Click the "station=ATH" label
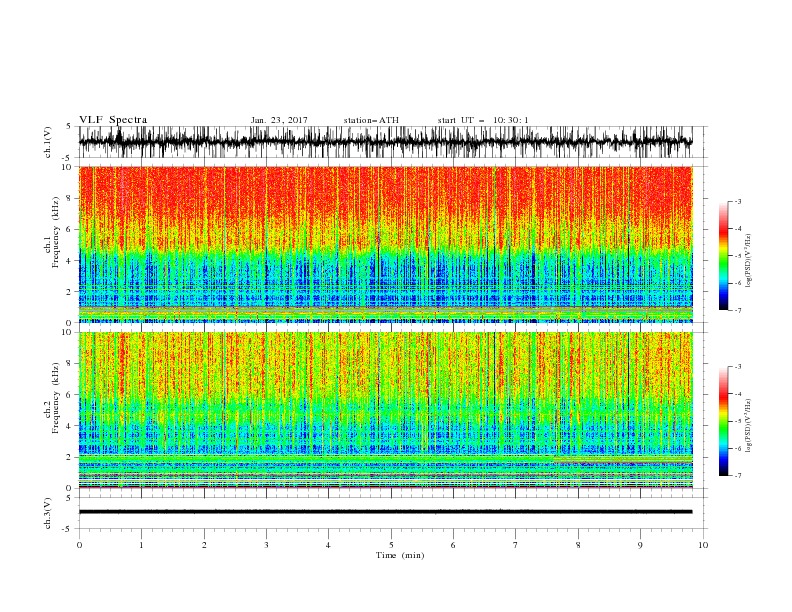Viewport: 792px width, 612px height. [x=371, y=120]
